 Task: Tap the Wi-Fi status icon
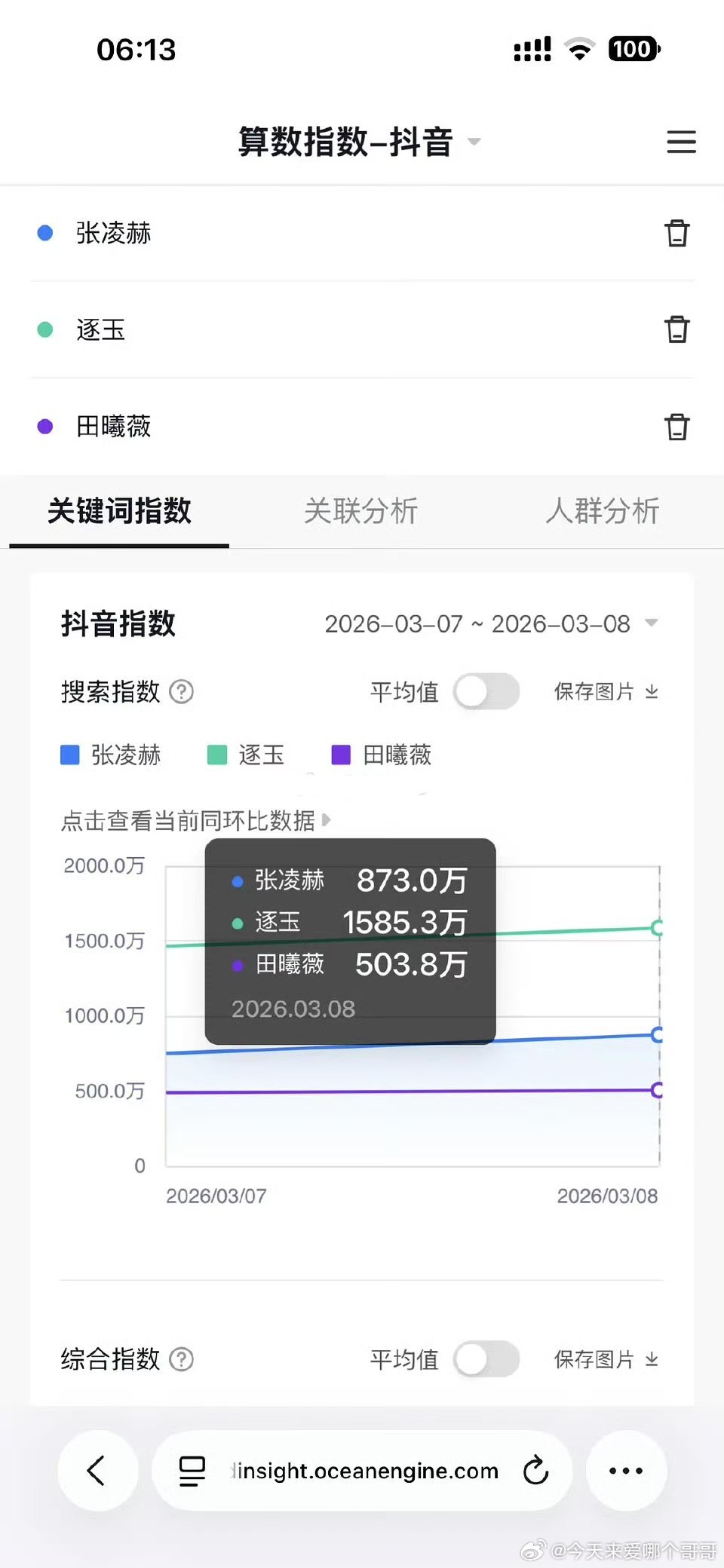click(x=580, y=49)
